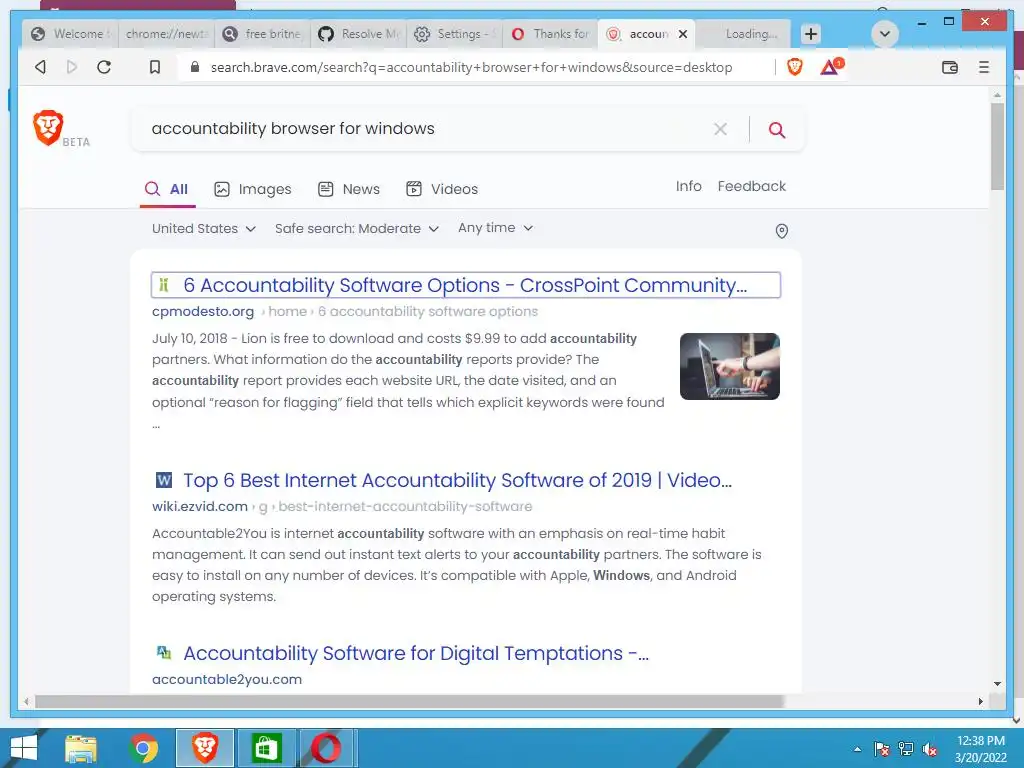Click the Action Center flag icon

pos(881,749)
